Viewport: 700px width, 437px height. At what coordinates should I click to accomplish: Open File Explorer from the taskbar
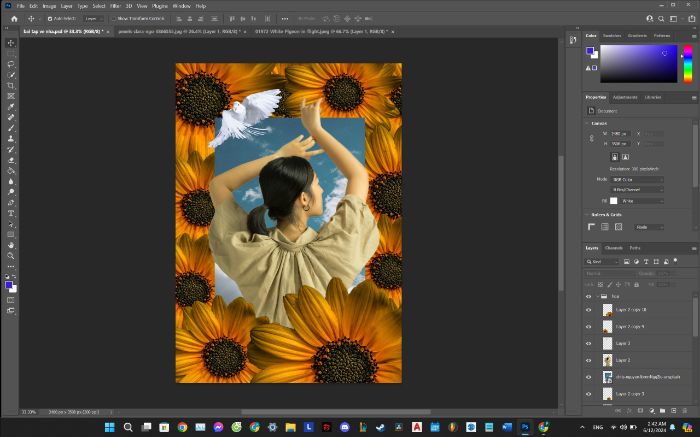point(291,427)
